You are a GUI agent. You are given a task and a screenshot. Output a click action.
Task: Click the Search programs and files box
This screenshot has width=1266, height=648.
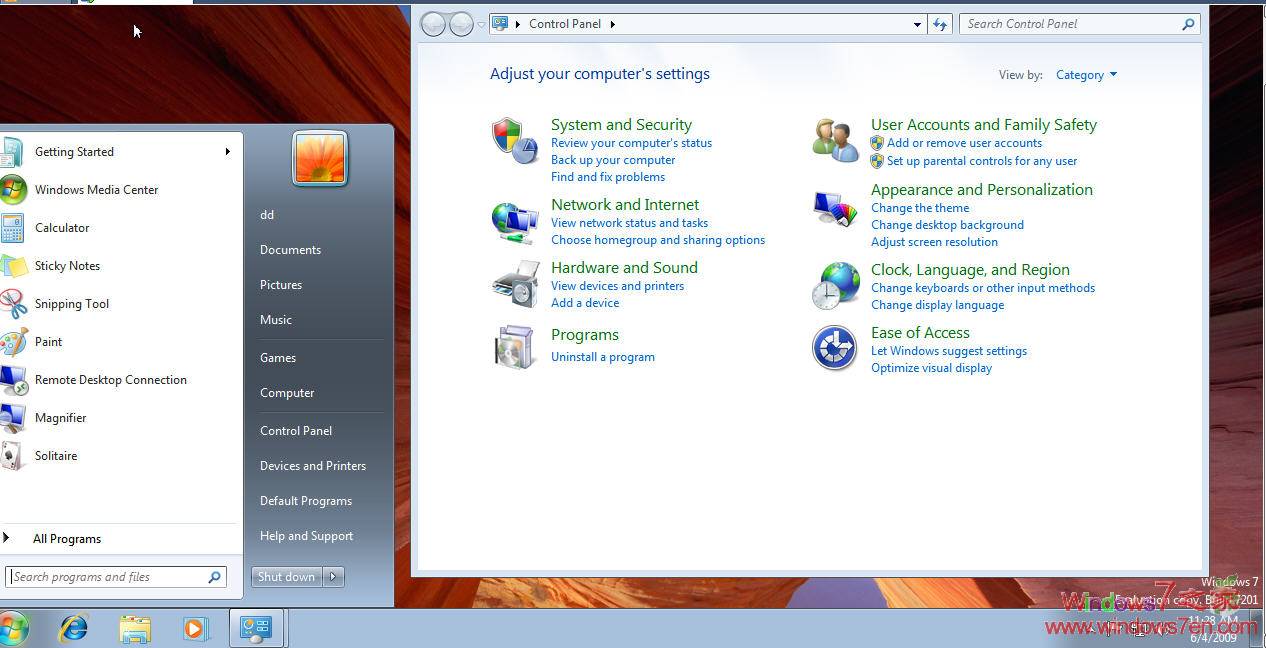coord(108,577)
